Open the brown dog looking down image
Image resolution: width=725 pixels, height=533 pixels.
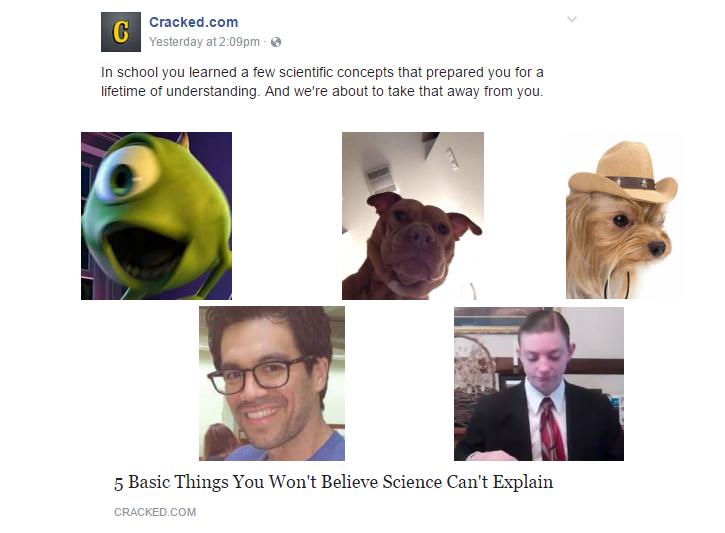click(x=413, y=216)
